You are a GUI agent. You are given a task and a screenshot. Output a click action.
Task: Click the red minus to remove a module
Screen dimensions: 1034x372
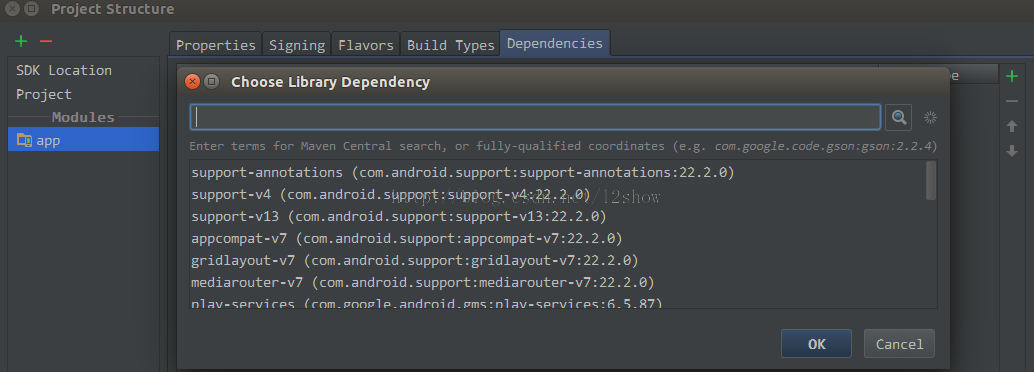click(46, 42)
